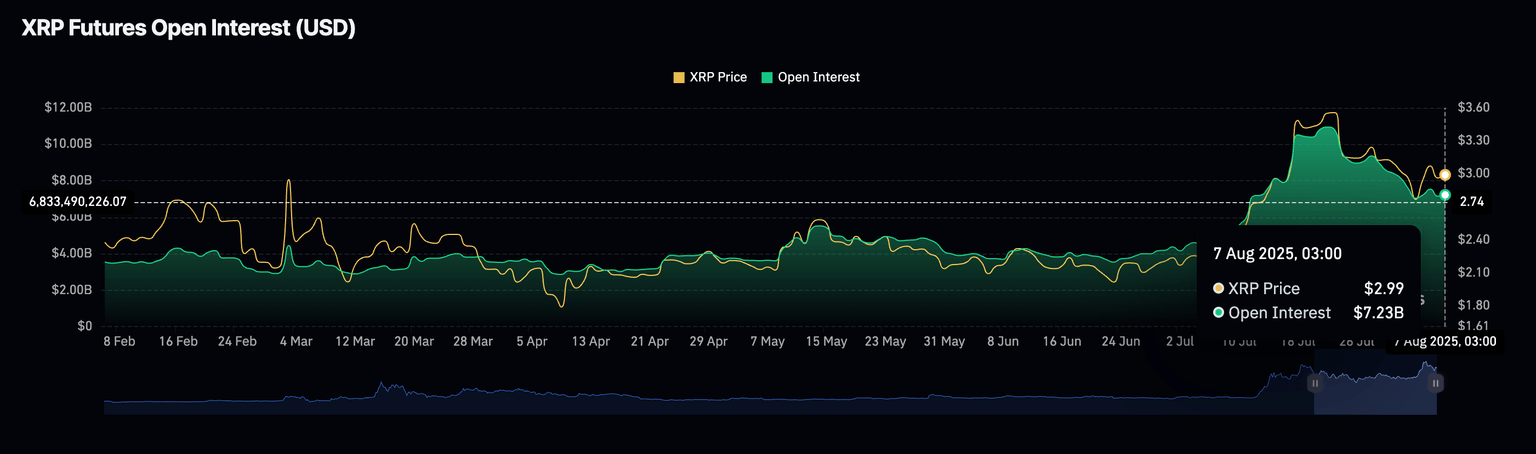Click the tooltip date 7 Aug 2025 header

point(1277,253)
